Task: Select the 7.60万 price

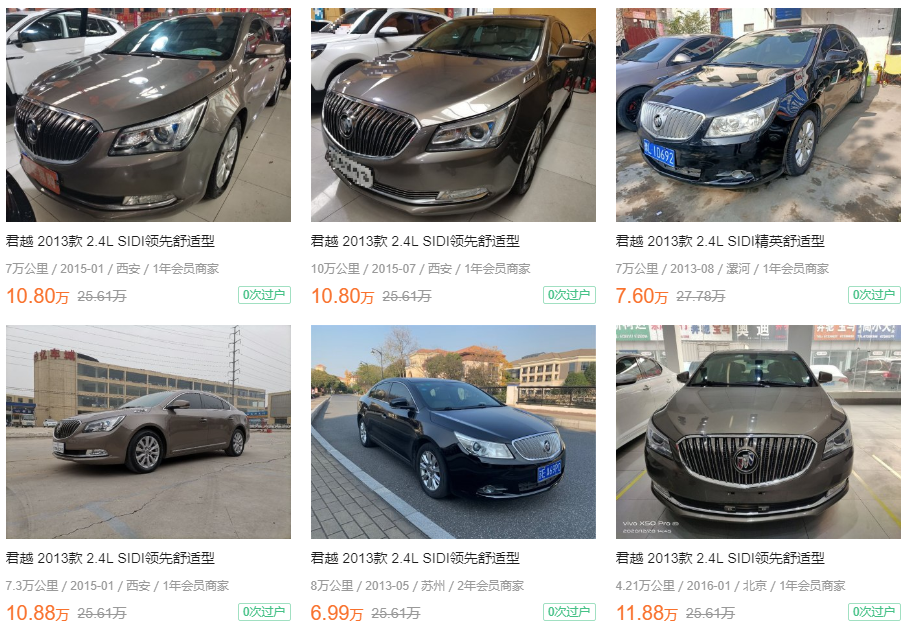Action: (x=642, y=296)
